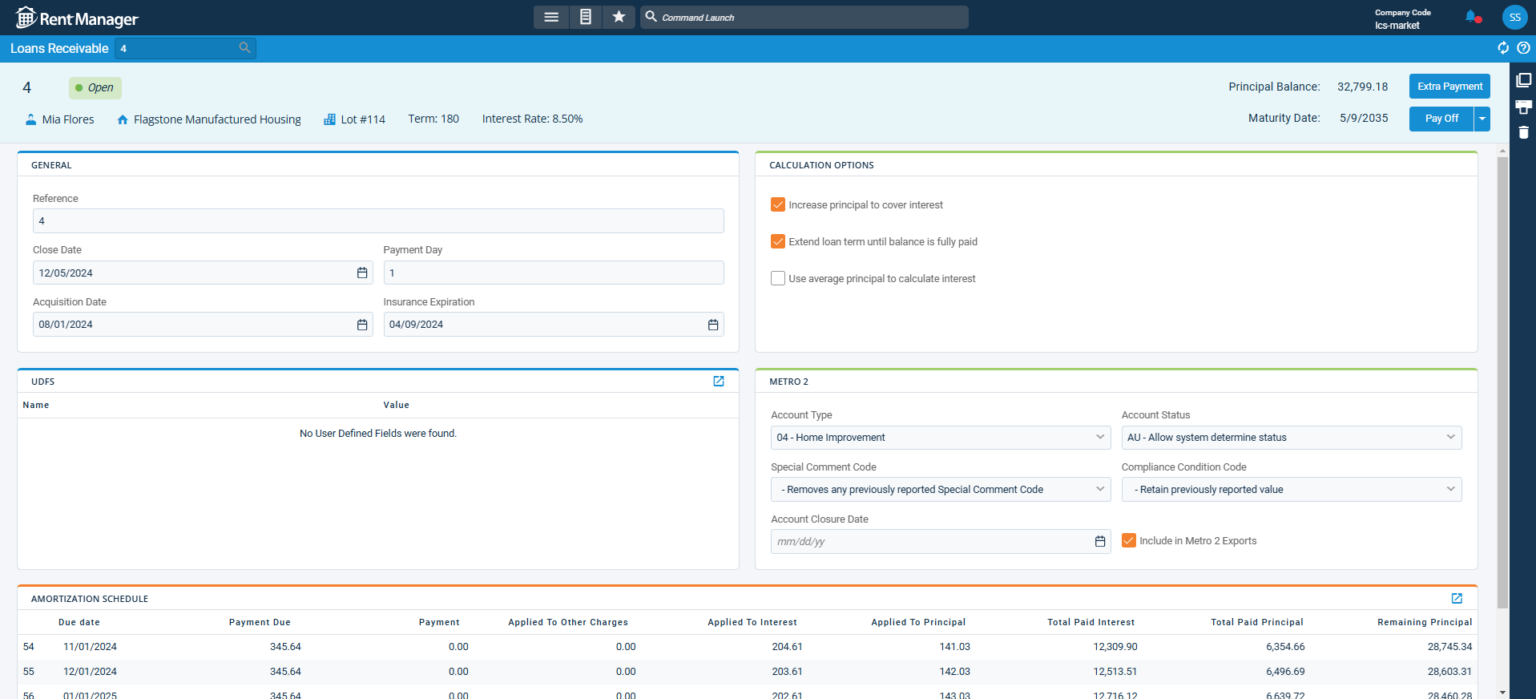Open the Pay Off dropdown arrow
Image resolution: width=1536 pixels, height=699 pixels.
tap(1482, 119)
